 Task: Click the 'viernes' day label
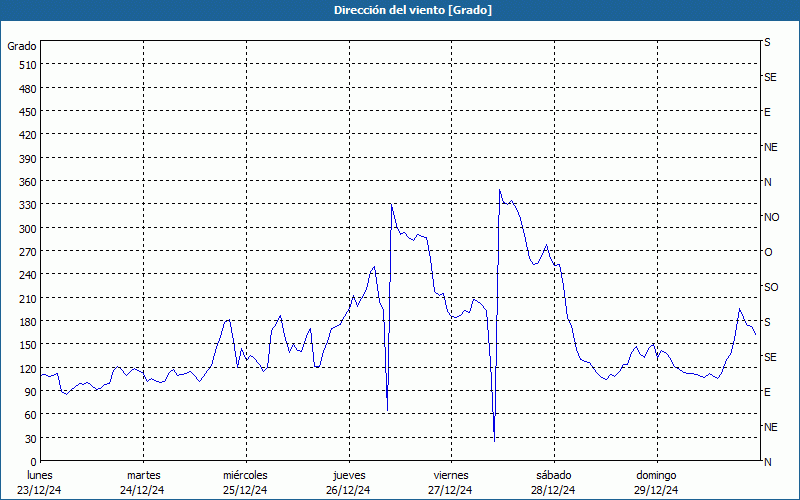(x=451, y=475)
